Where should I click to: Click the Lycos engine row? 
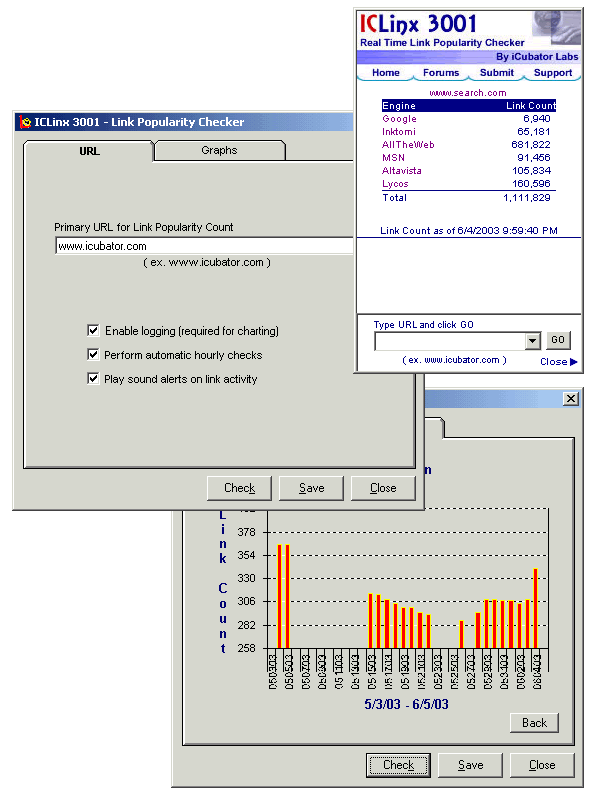[x=468, y=184]
